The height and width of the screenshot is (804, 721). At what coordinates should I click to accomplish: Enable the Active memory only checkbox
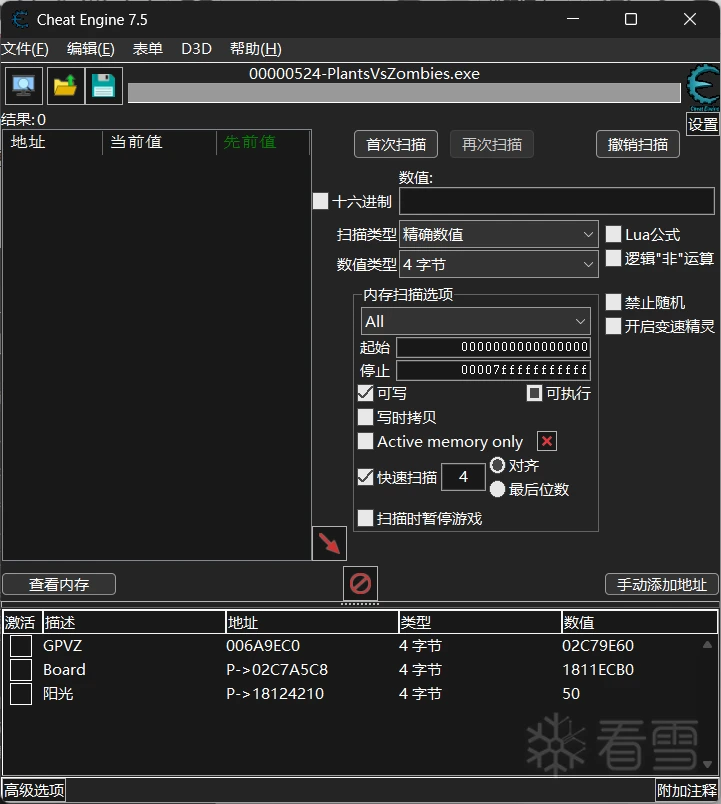click(x=365, y=441)
